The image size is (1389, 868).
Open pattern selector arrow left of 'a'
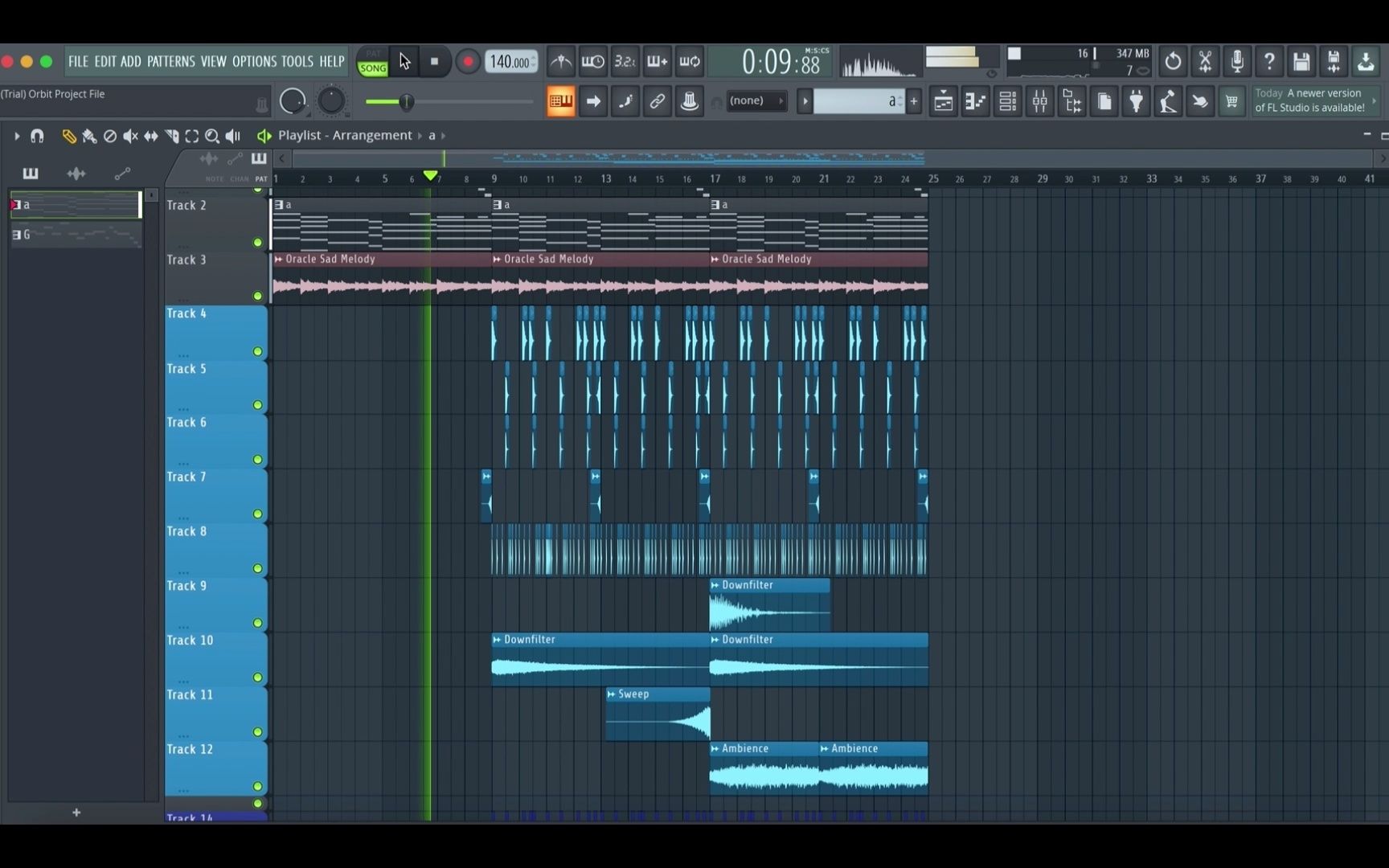pos(805,101)
